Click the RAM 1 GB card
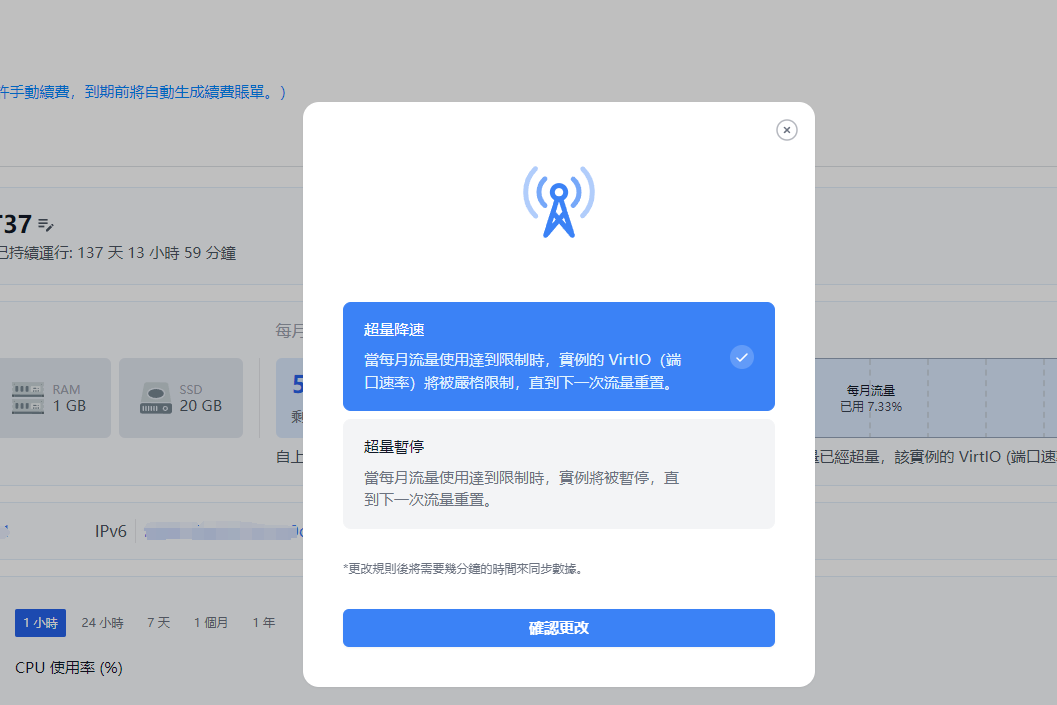Viewport: 1057px width, 705px height. [x=54, y=398]
